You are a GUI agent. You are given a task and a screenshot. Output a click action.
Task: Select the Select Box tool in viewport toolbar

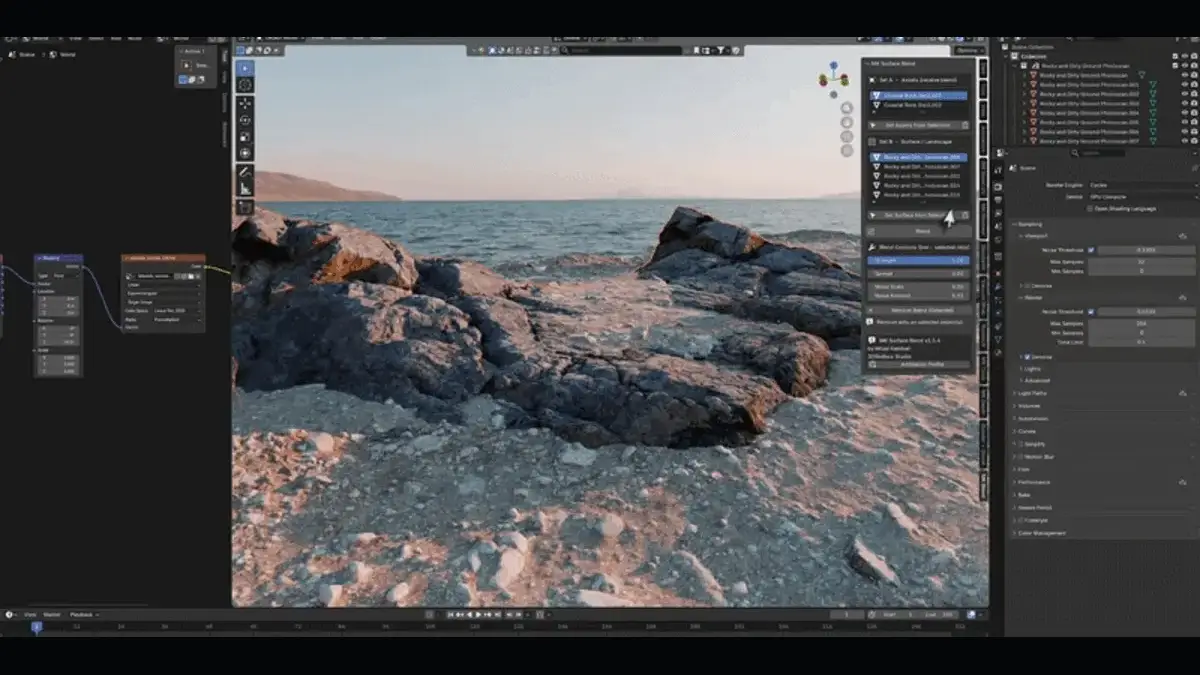tap(245, 68)
